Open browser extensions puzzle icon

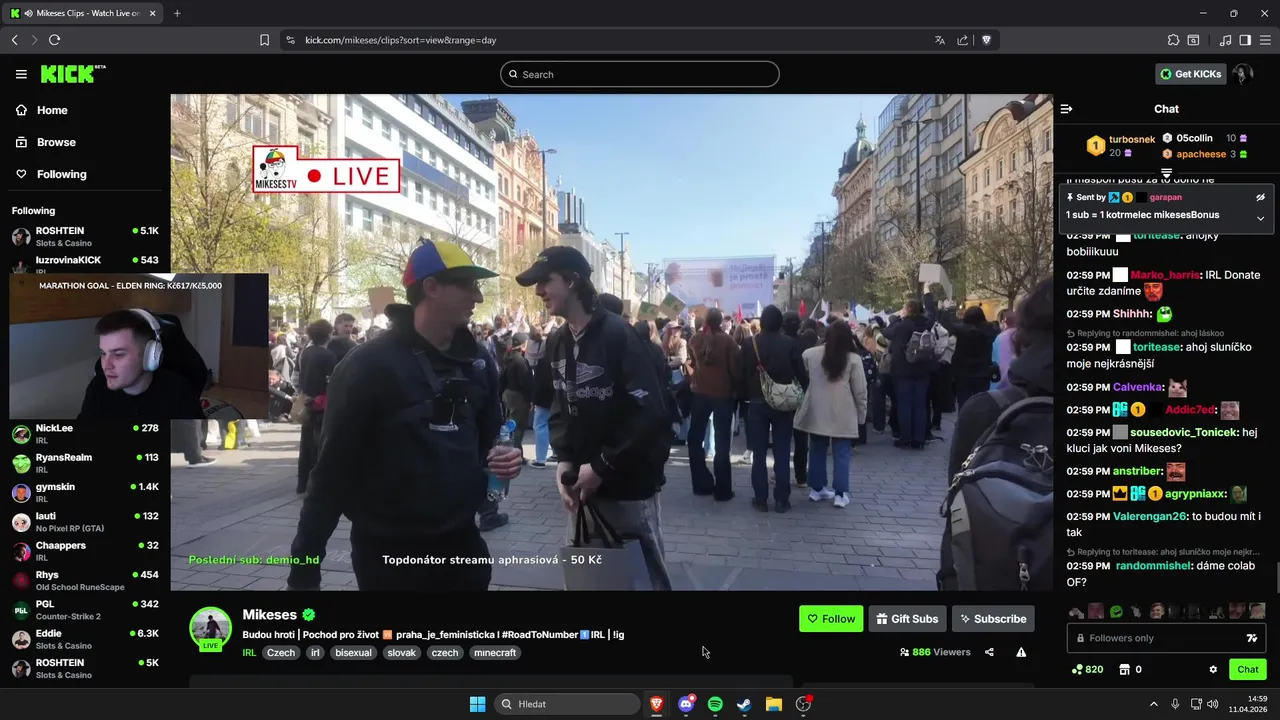[x=1173, y=40]
